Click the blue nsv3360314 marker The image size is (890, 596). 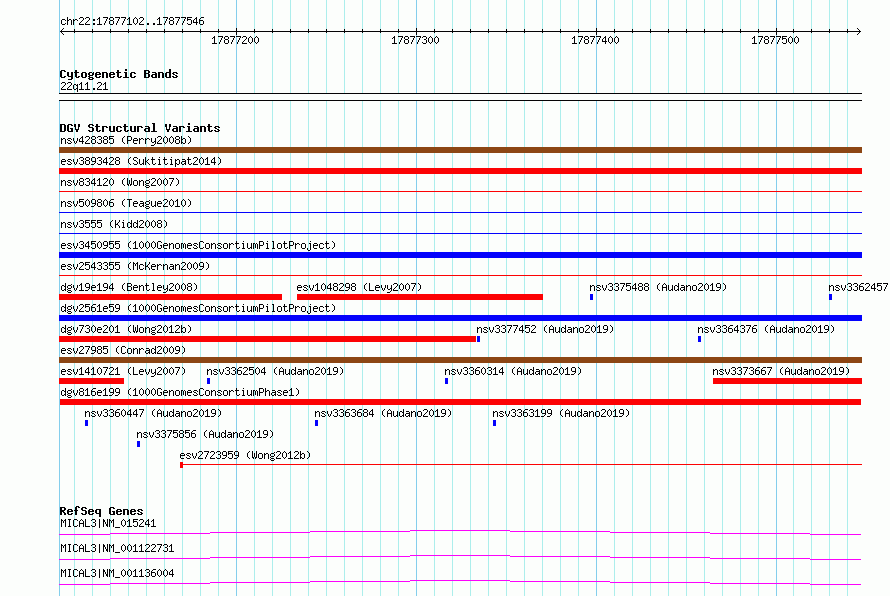446,381
